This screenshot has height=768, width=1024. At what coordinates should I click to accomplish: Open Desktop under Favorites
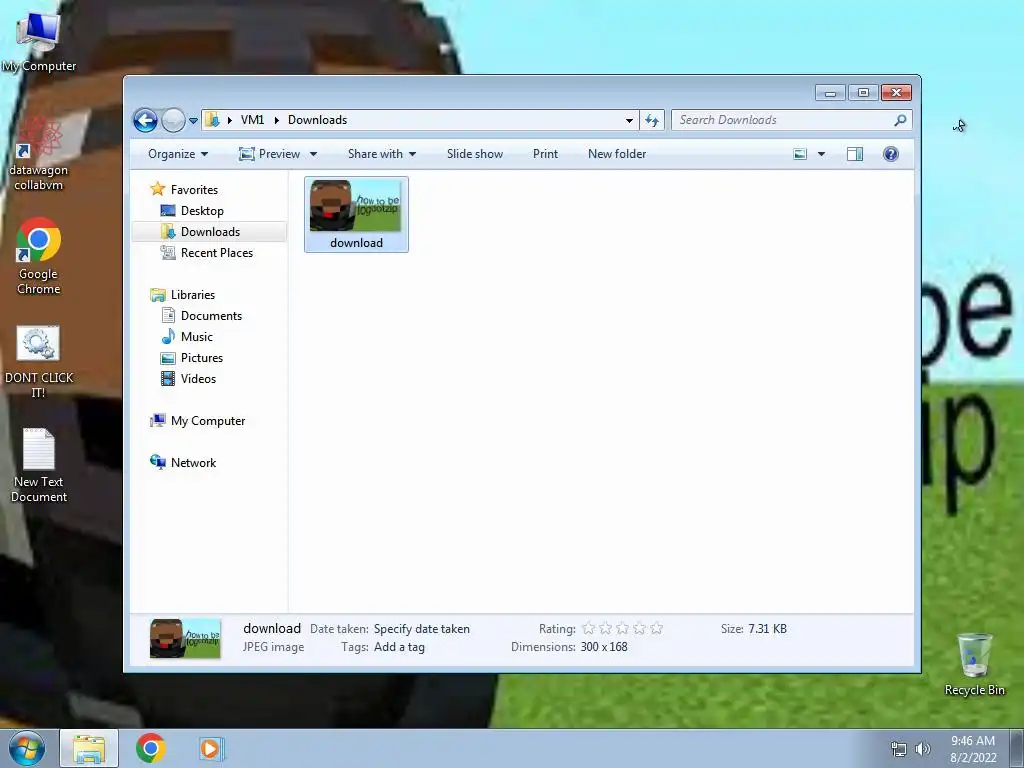202,211
